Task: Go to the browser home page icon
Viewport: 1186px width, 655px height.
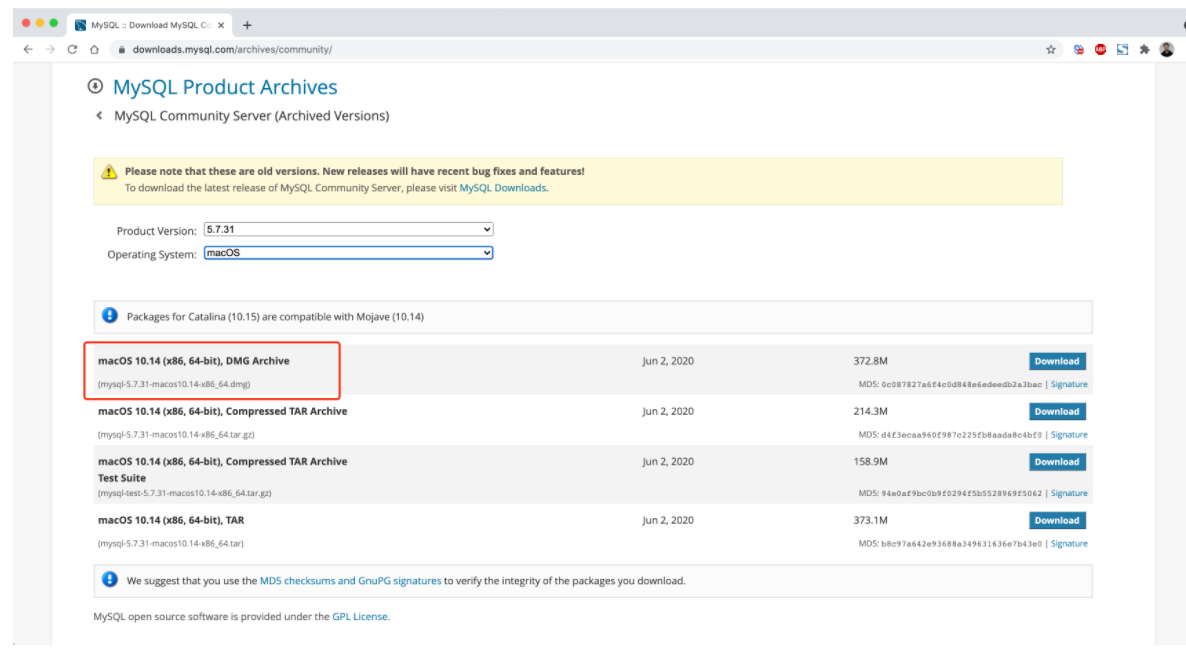Action: coord(94,49)
